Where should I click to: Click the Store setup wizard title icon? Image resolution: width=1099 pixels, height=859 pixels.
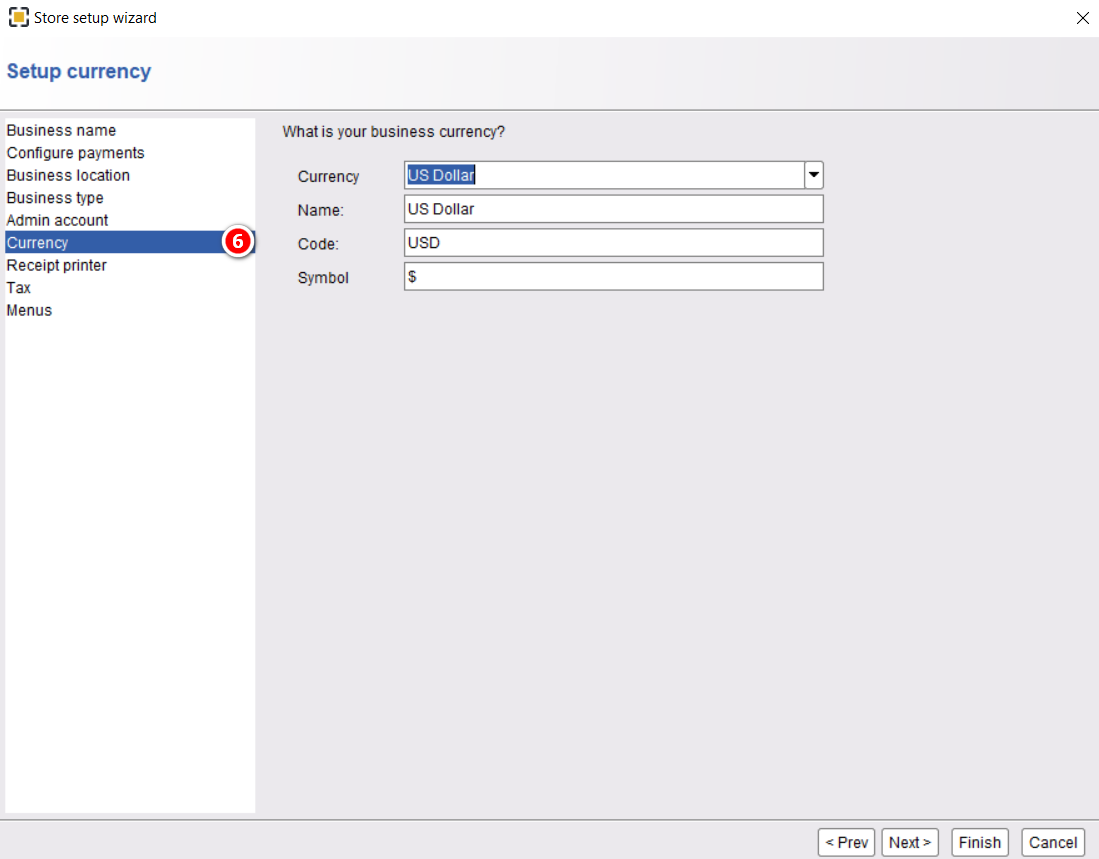pos(19,18)
